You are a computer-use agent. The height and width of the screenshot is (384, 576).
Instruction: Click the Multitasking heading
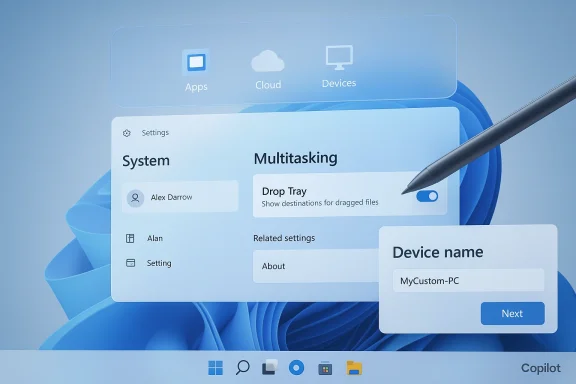[x=295, y=158]
